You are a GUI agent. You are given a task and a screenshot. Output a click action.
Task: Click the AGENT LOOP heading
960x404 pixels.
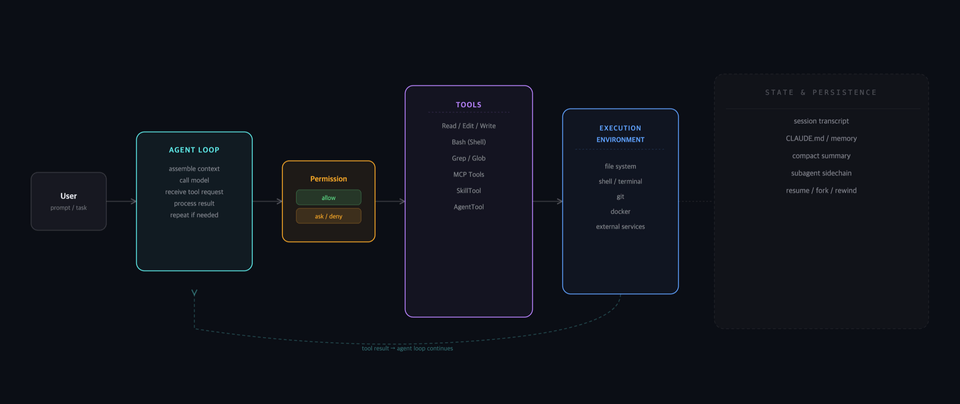[194, 150]
